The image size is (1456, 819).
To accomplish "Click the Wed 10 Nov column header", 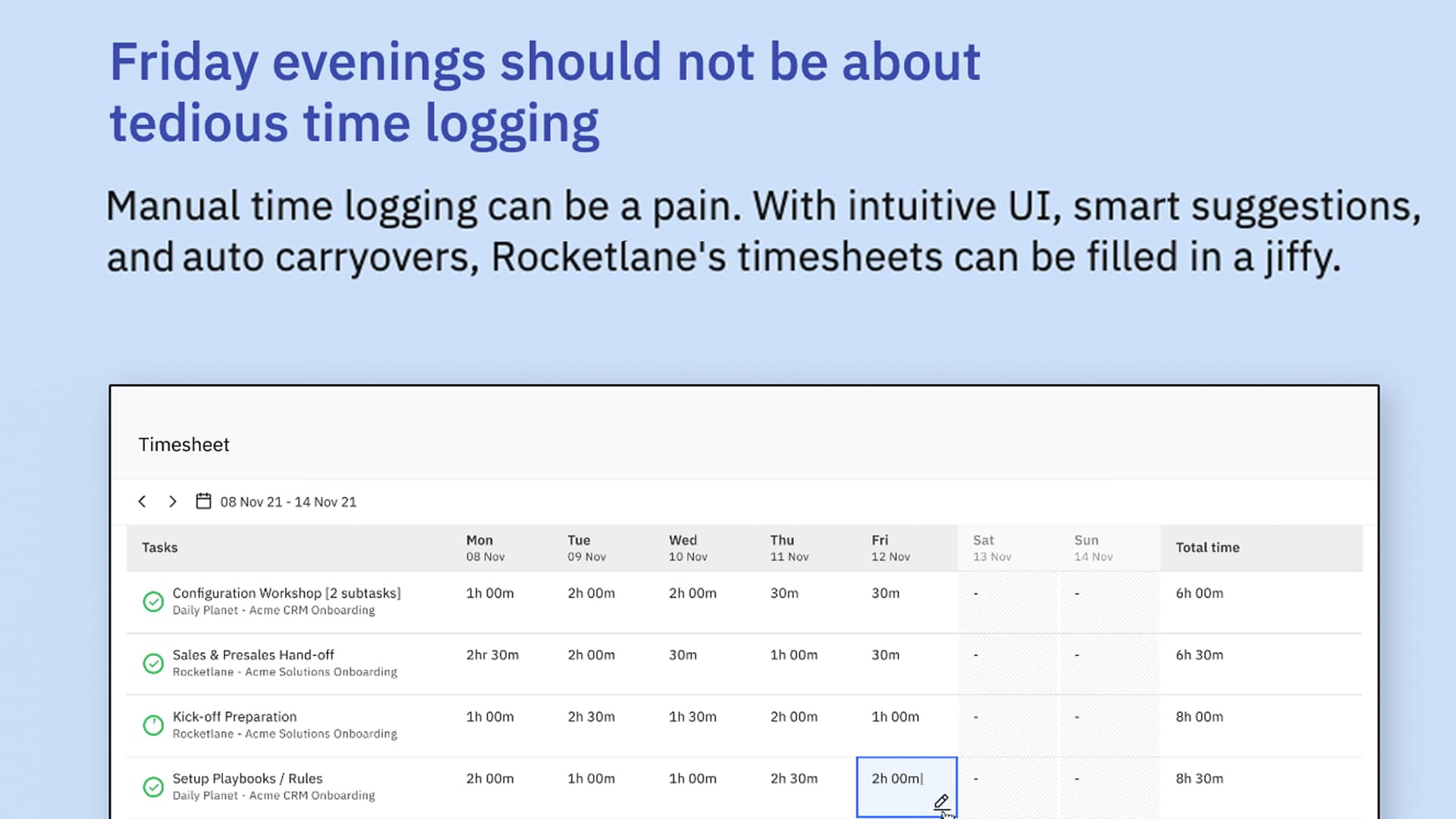I will pos(688,548).
